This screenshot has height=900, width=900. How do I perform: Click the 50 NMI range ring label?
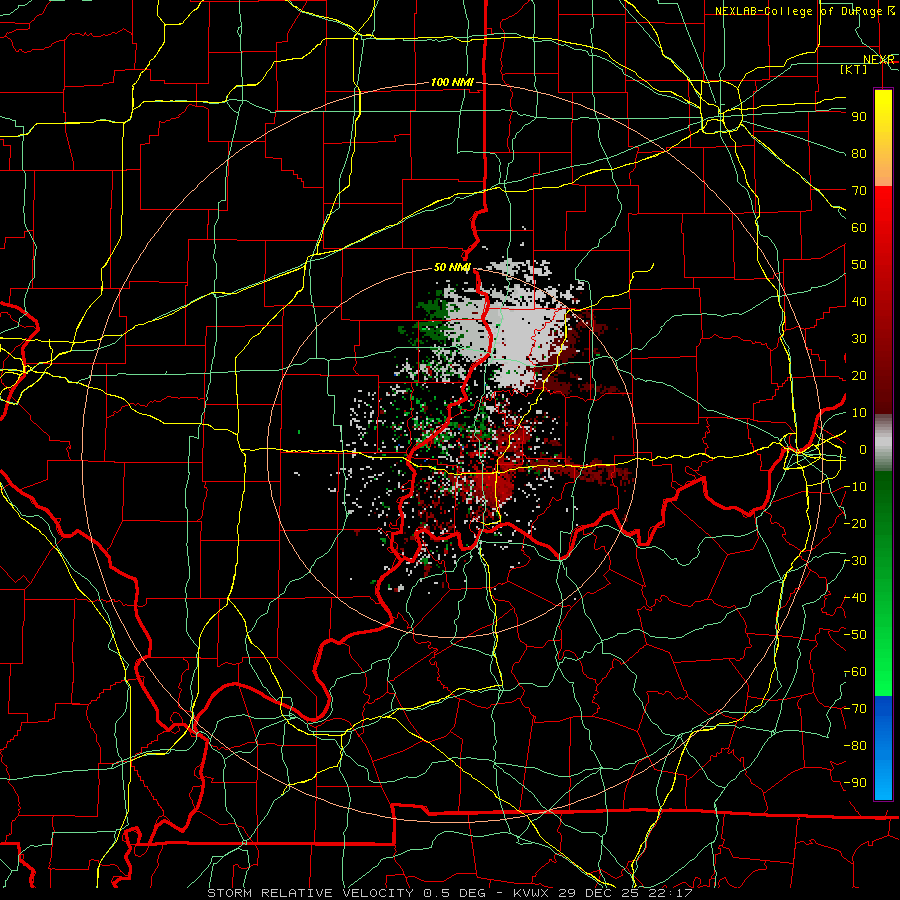[x=452, y=267]
